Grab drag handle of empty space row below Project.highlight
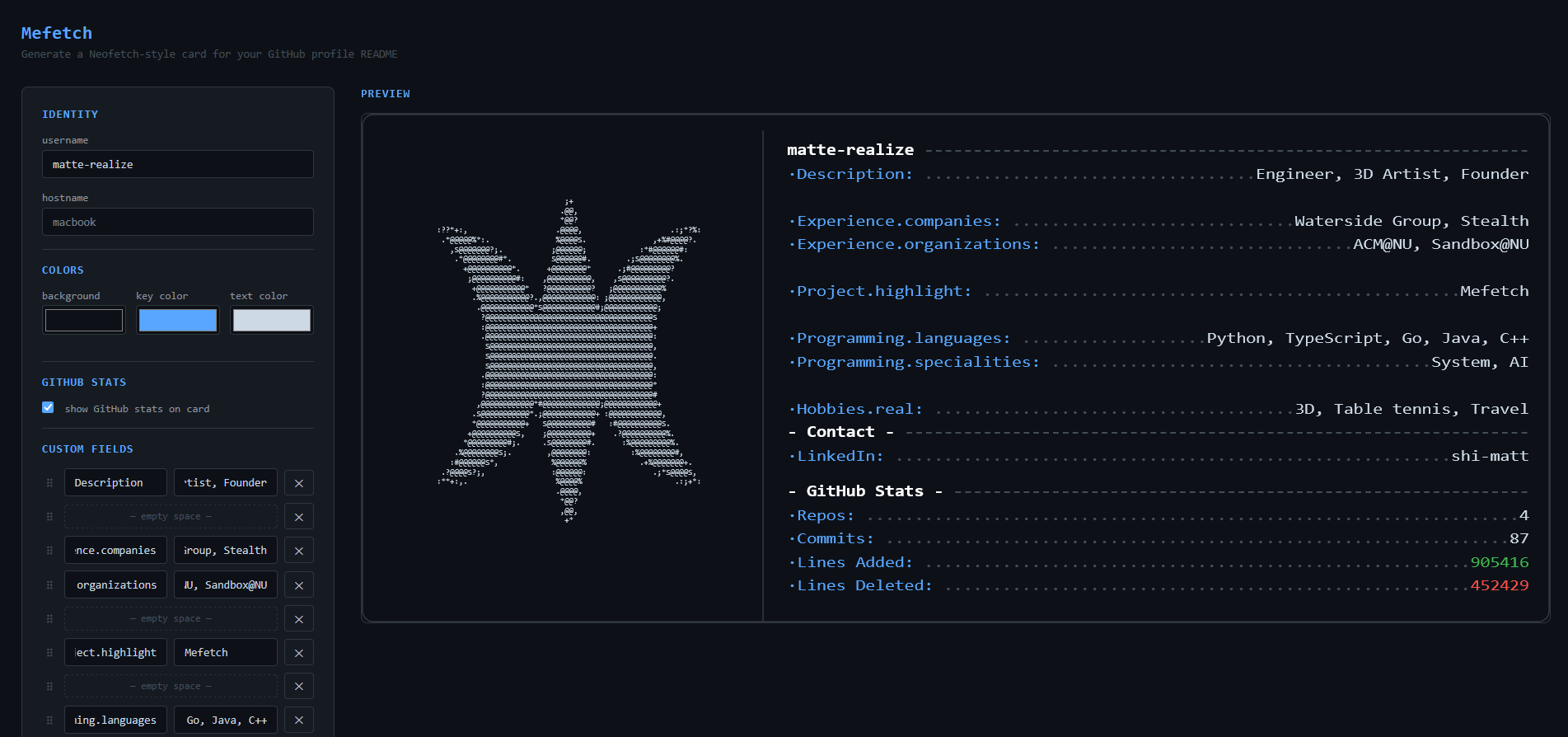The width and height of the screenshot is (1568, 737). coord(49,687)
